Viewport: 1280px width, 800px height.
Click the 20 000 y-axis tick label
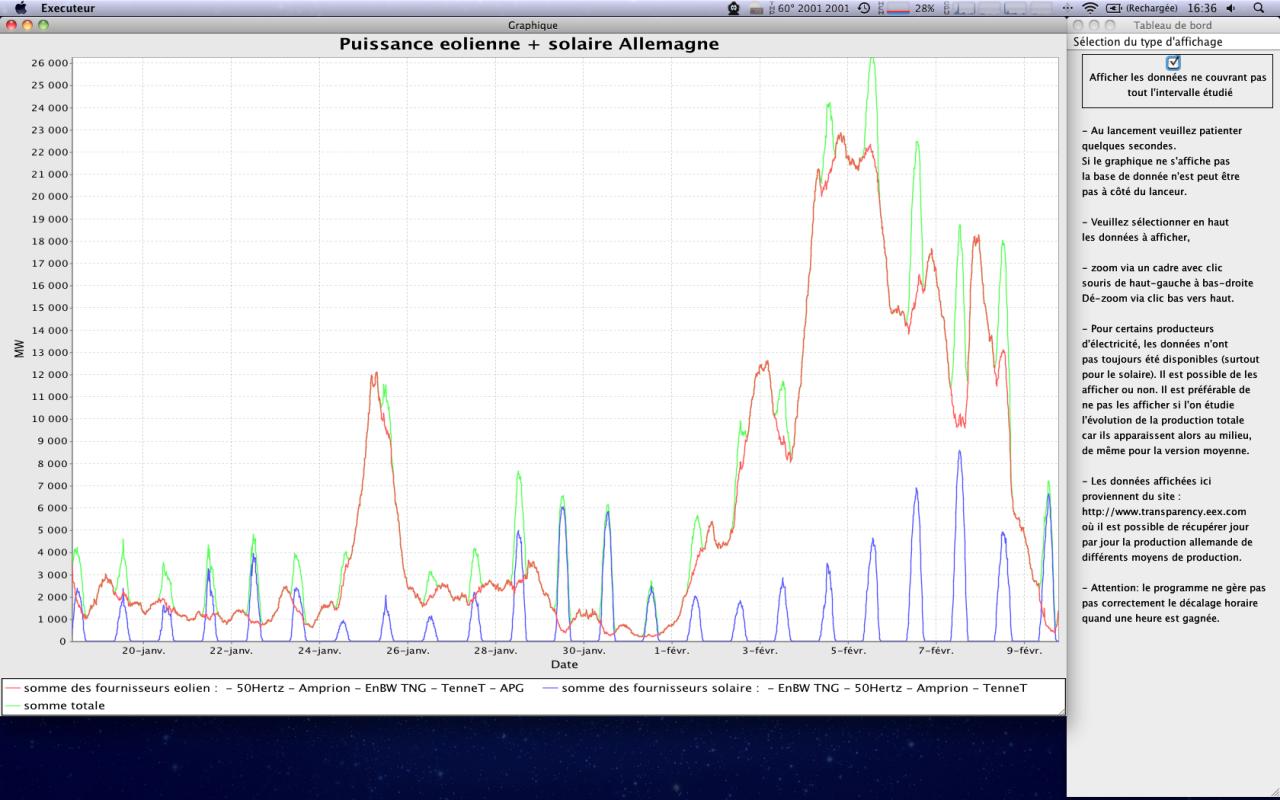tap(50, 196)
